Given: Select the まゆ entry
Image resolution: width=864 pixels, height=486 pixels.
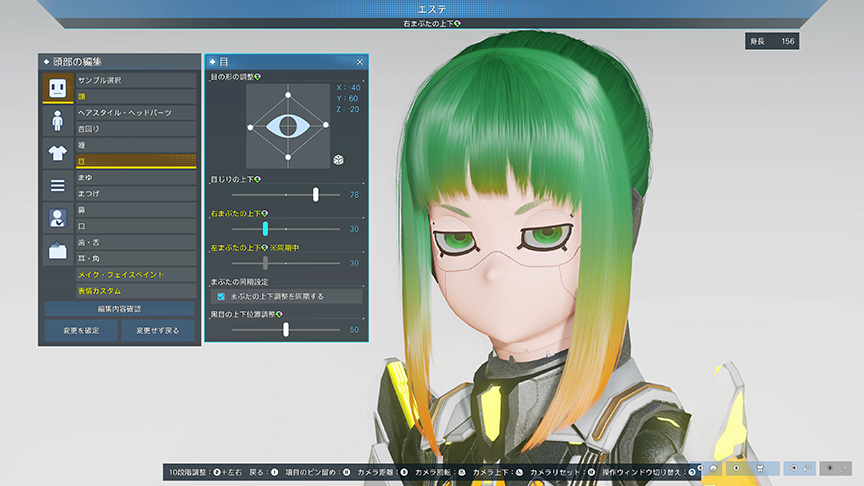Looking at the screenshot, I should 135,177.
